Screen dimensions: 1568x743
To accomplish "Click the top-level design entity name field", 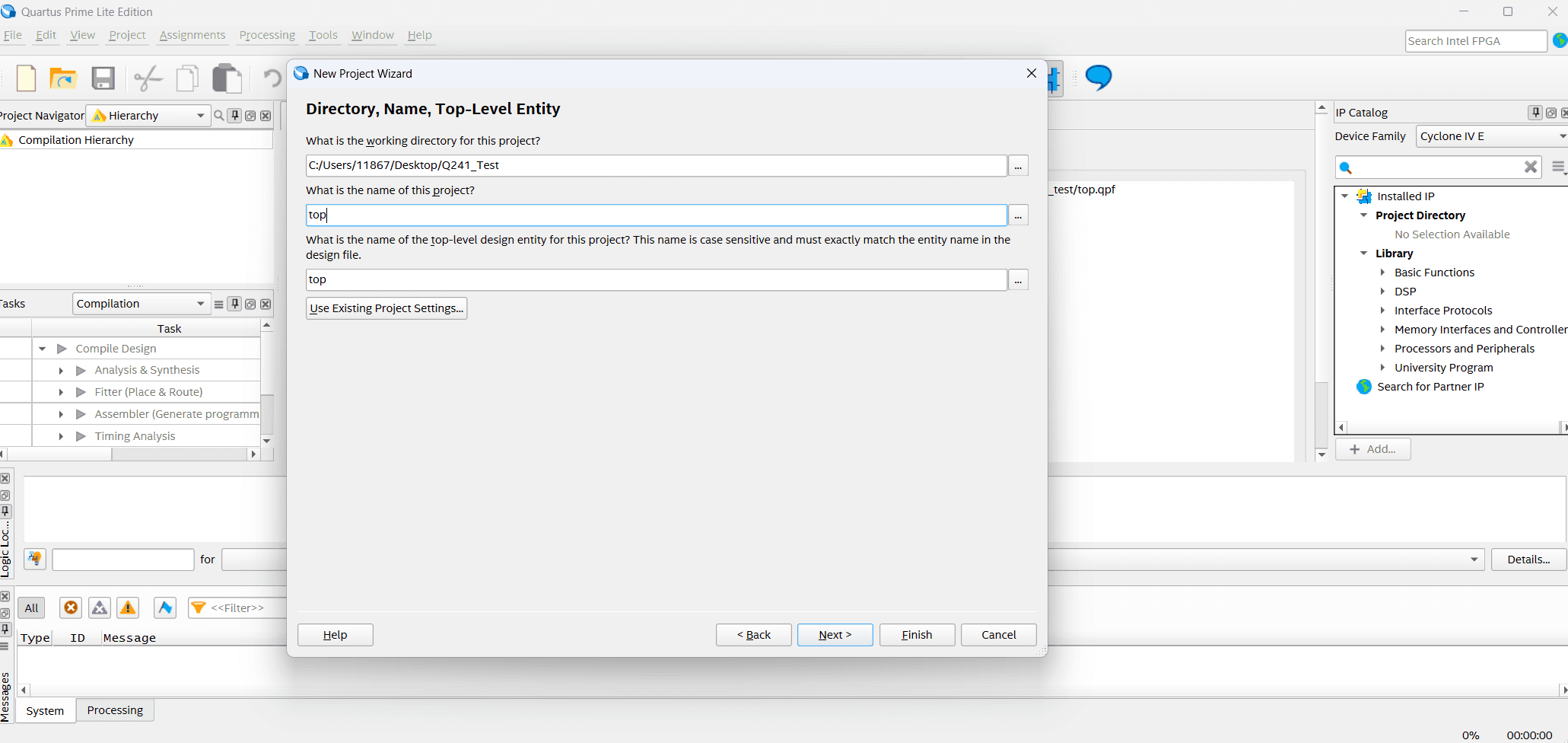I will pyautogui.click(x=656, y=279).
